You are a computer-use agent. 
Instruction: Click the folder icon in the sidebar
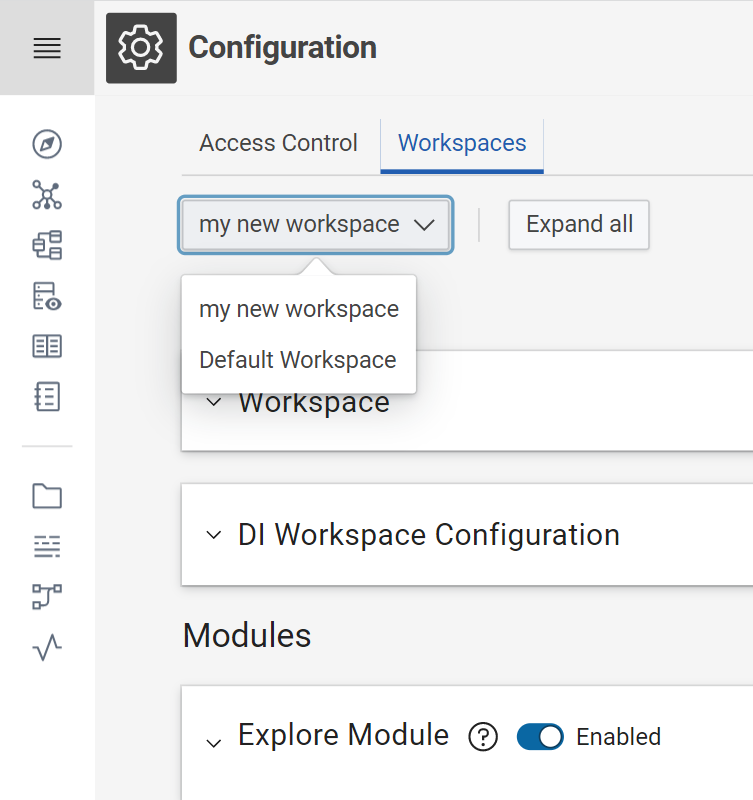tap(46, 496)
